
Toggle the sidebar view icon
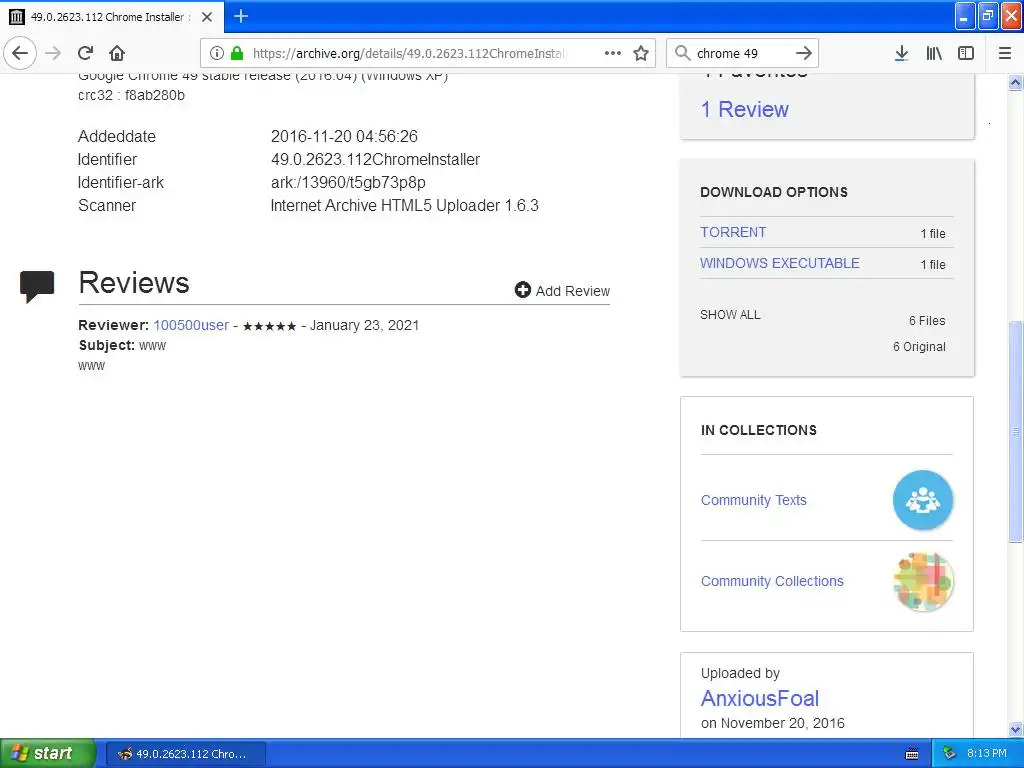(966, 53)
